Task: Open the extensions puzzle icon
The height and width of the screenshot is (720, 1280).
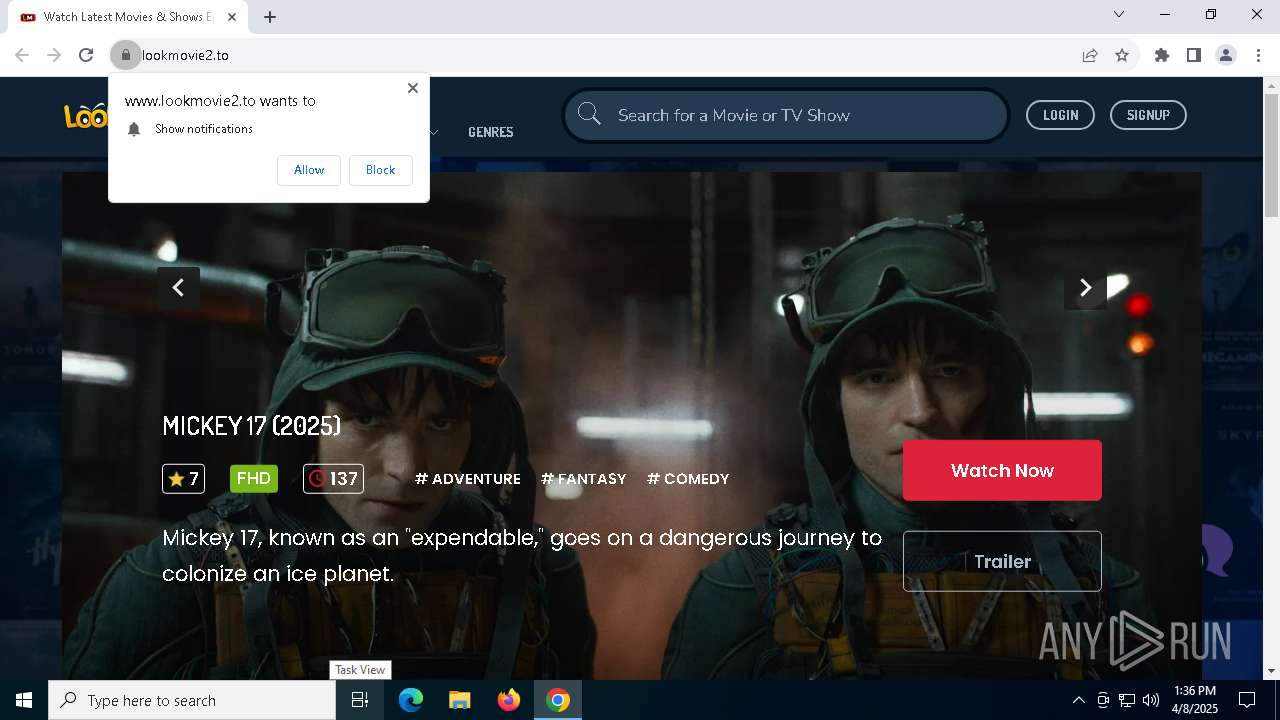Action: coord(1162,55)
